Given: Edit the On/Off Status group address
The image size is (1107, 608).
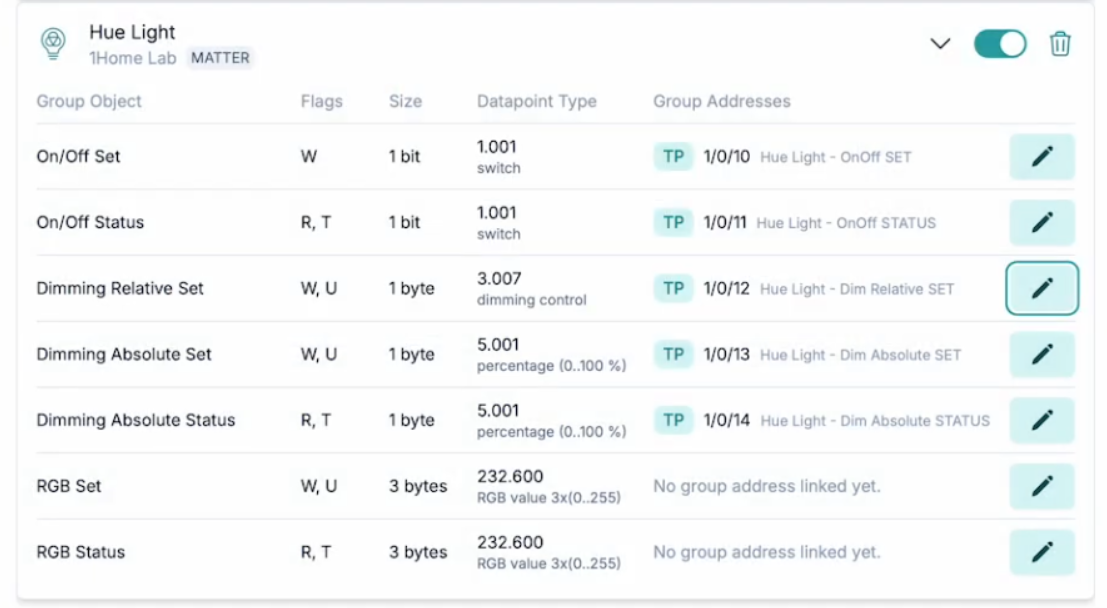Looking at the screenshot, I should pyautogui.click(x=1041, y=223).
